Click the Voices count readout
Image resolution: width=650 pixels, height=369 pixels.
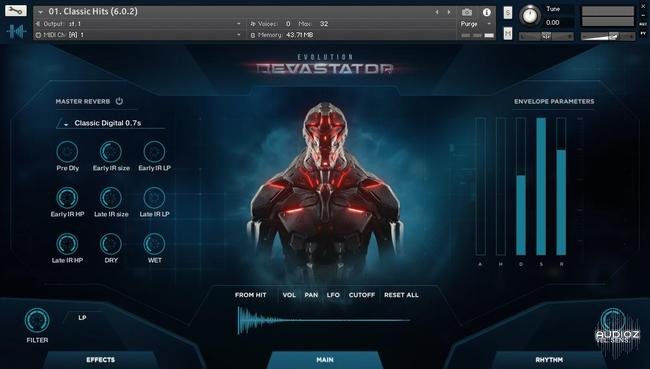270,24
